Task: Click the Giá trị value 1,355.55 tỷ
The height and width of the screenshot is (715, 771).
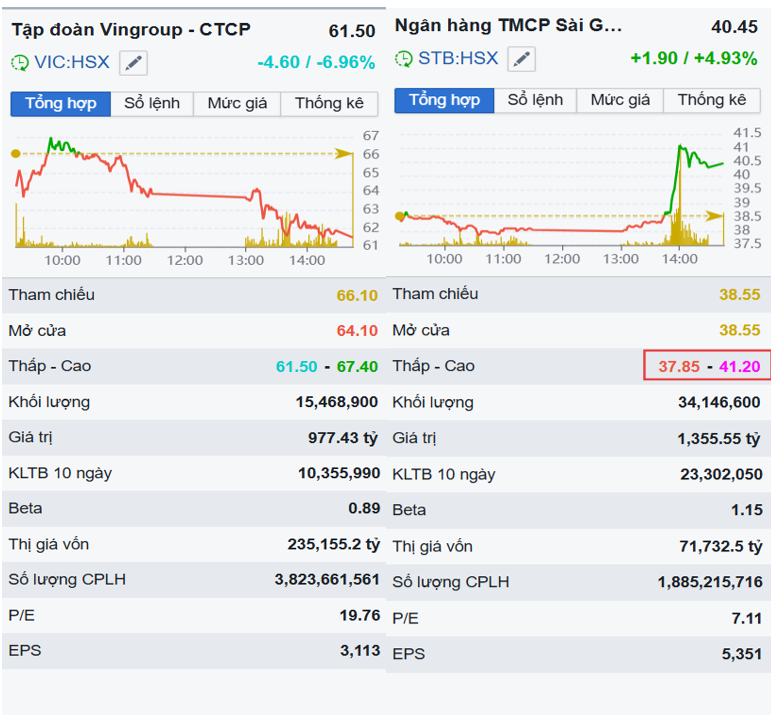Action: click(719, 439)
